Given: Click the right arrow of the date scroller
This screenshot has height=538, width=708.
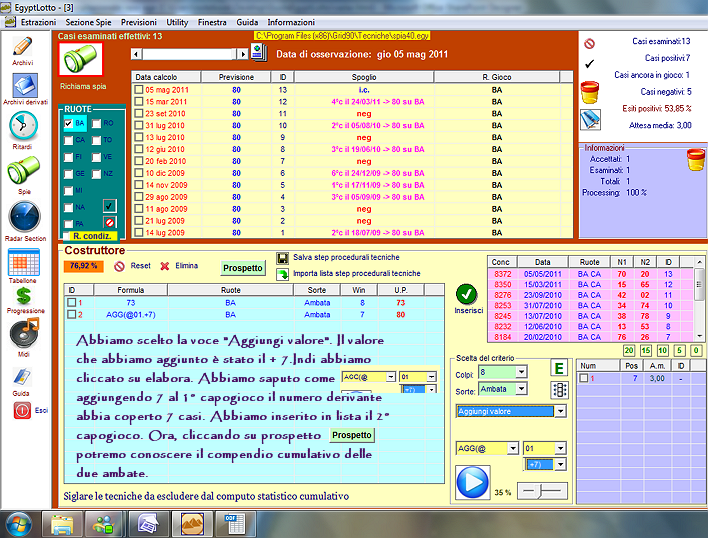Looking at the screenshot, I should tap(243, 54).
